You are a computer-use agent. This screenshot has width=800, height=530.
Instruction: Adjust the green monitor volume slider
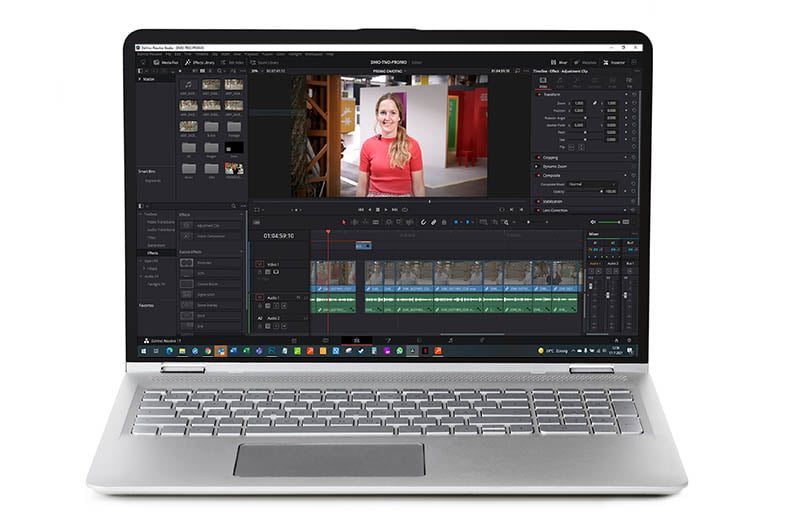coord(609,222)
